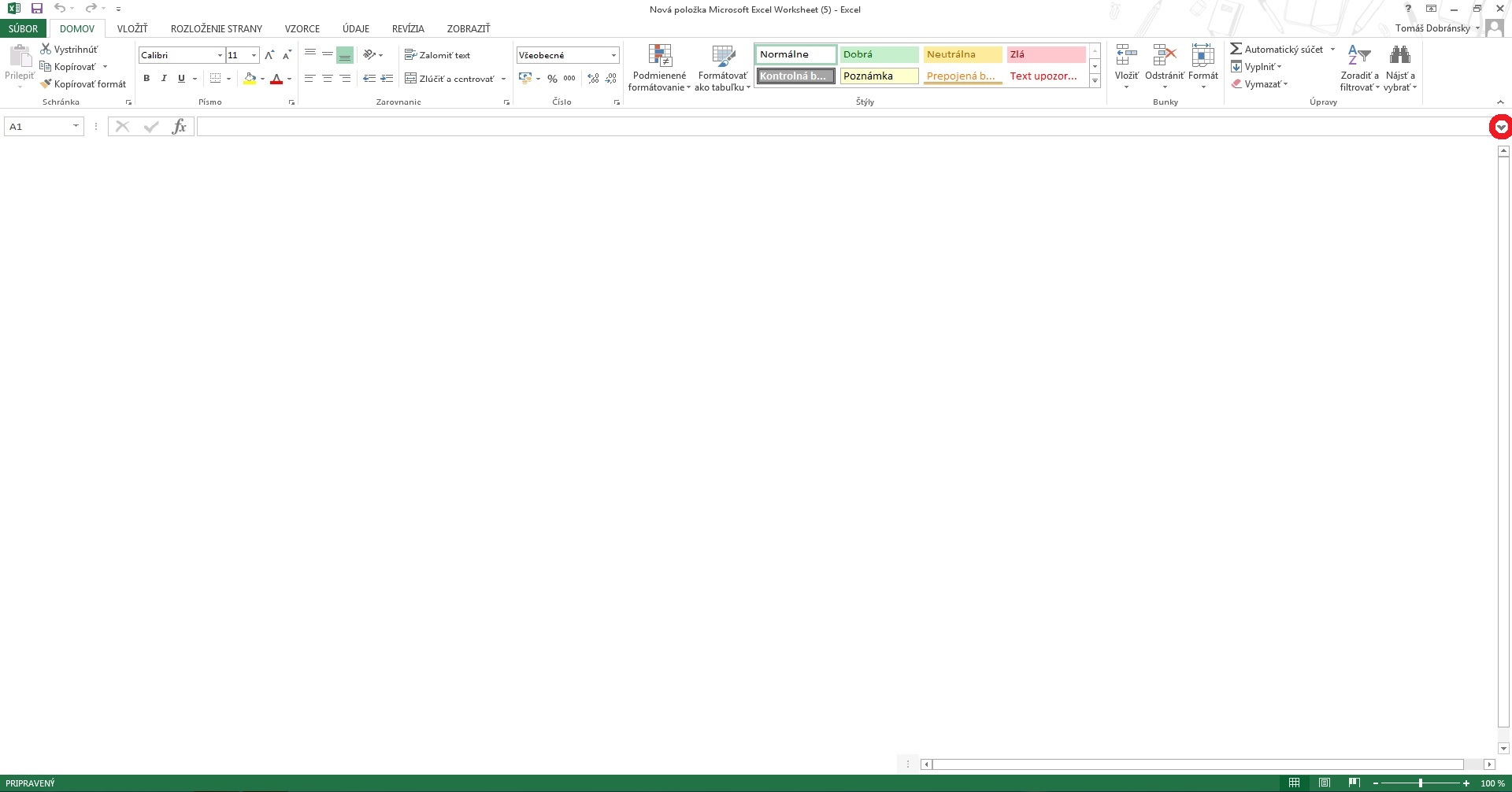The width and height of the screenshot is (1512, 792).
Task: Click the Save icon in quick access toolbar
Action: [37, 9]
